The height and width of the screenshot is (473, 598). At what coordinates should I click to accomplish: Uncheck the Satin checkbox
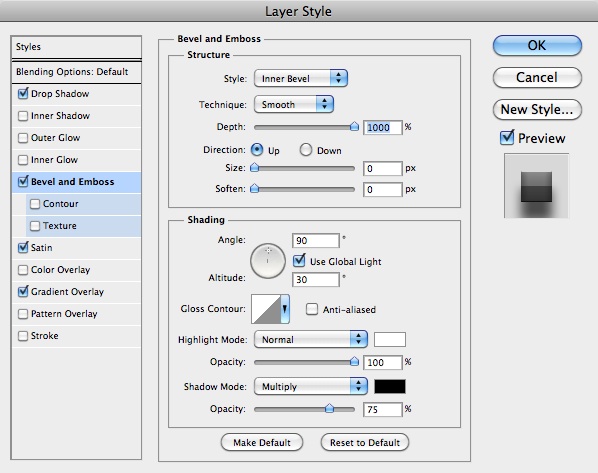(x=23, y=248)
